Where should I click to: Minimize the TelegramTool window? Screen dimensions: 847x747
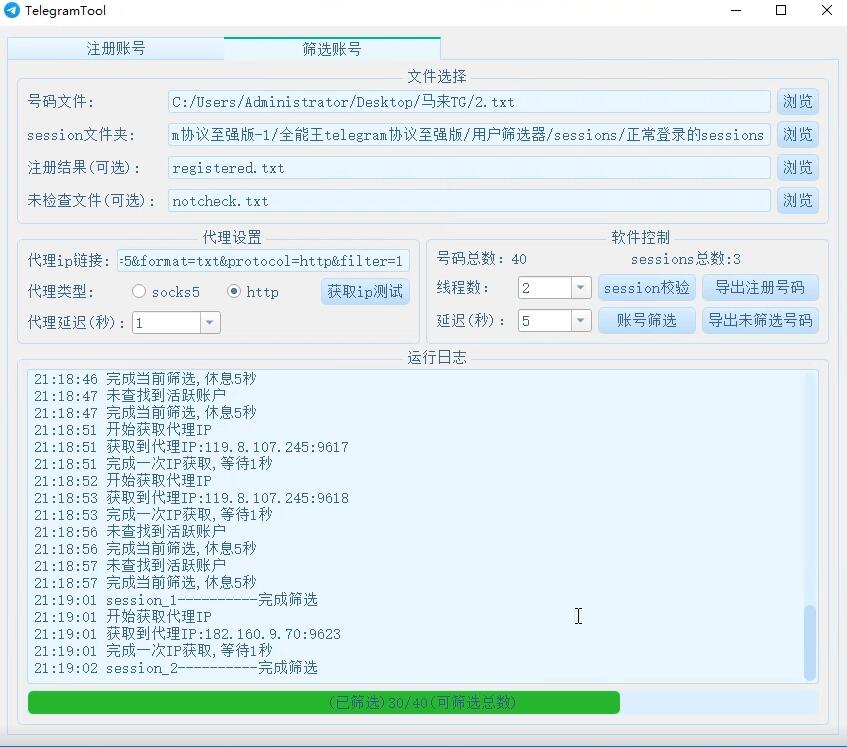click(736, 10)
